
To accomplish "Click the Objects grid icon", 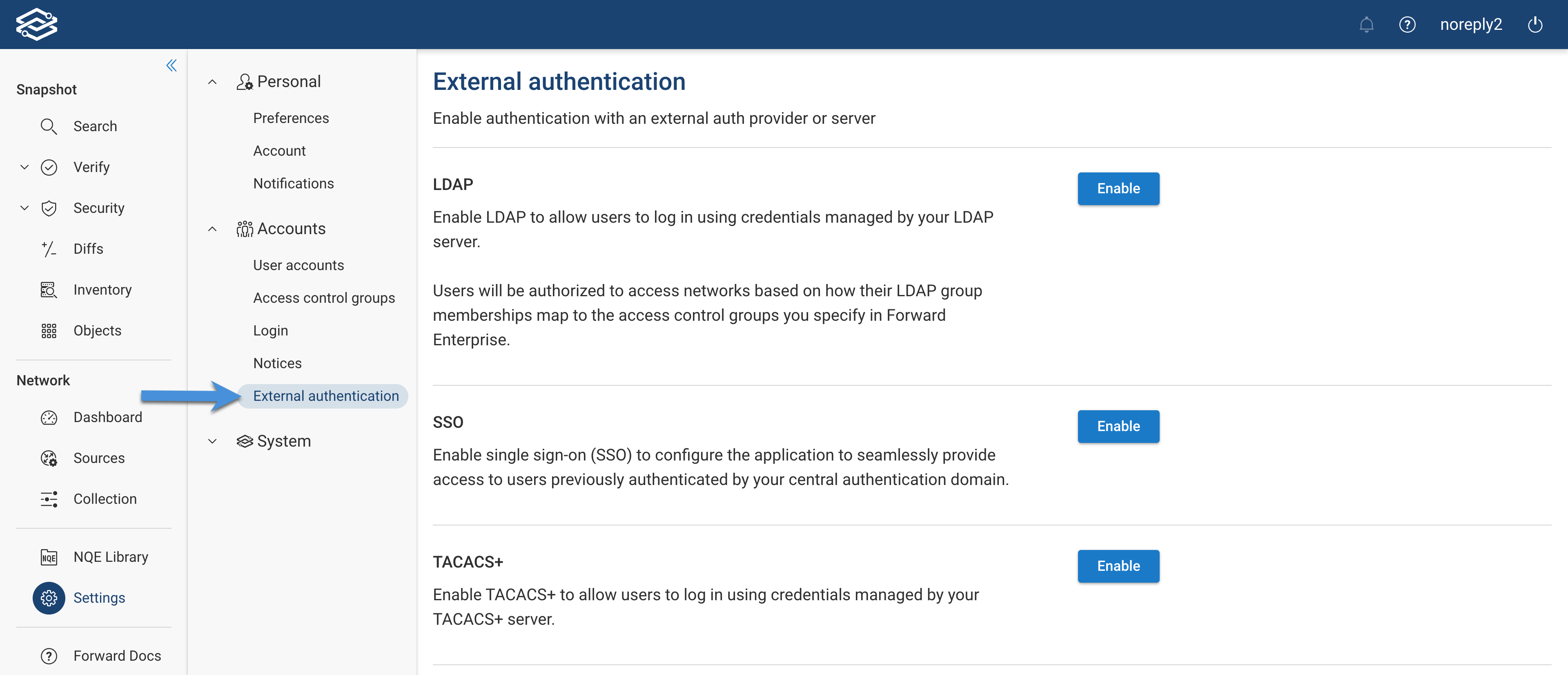I will (x=49, y=330).
